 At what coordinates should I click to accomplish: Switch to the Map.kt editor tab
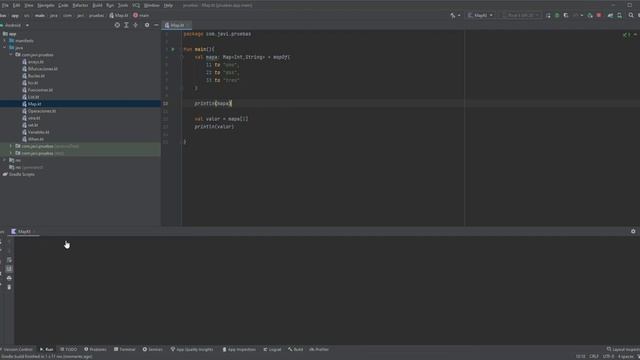coord(177,25)
